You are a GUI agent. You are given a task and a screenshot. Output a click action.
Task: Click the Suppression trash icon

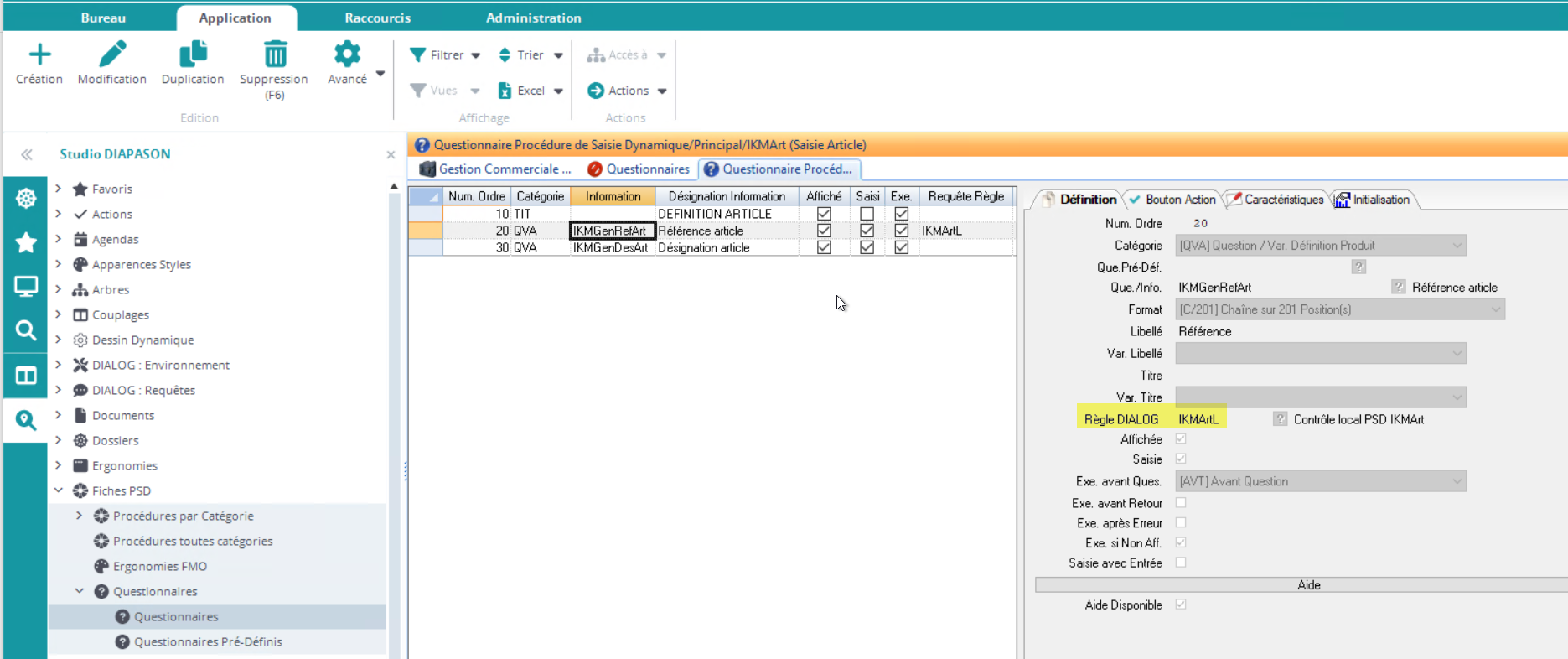[x=274, y=55]
